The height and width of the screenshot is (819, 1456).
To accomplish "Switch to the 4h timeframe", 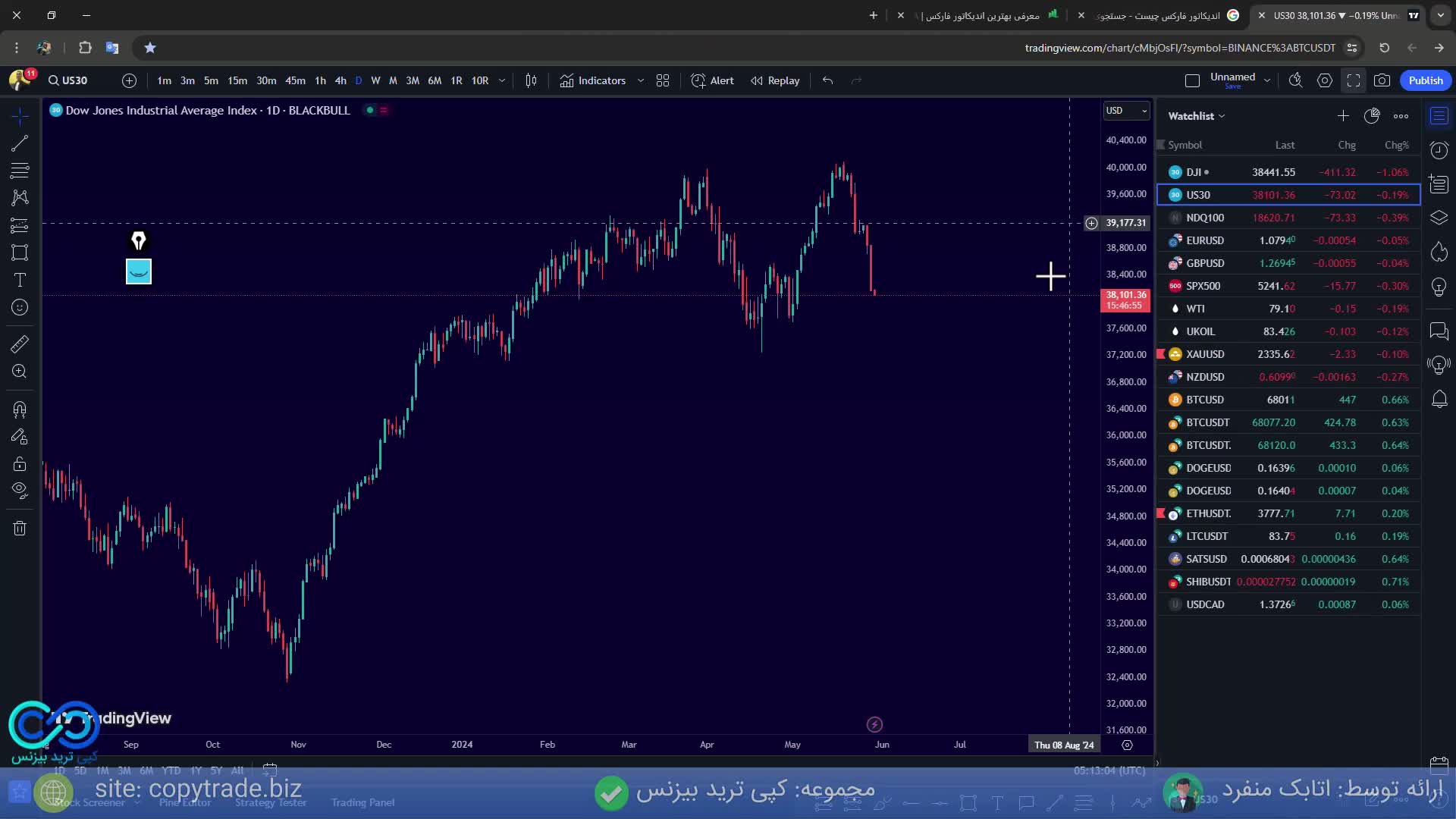I will pyautogui.click(x=340, y=80).
